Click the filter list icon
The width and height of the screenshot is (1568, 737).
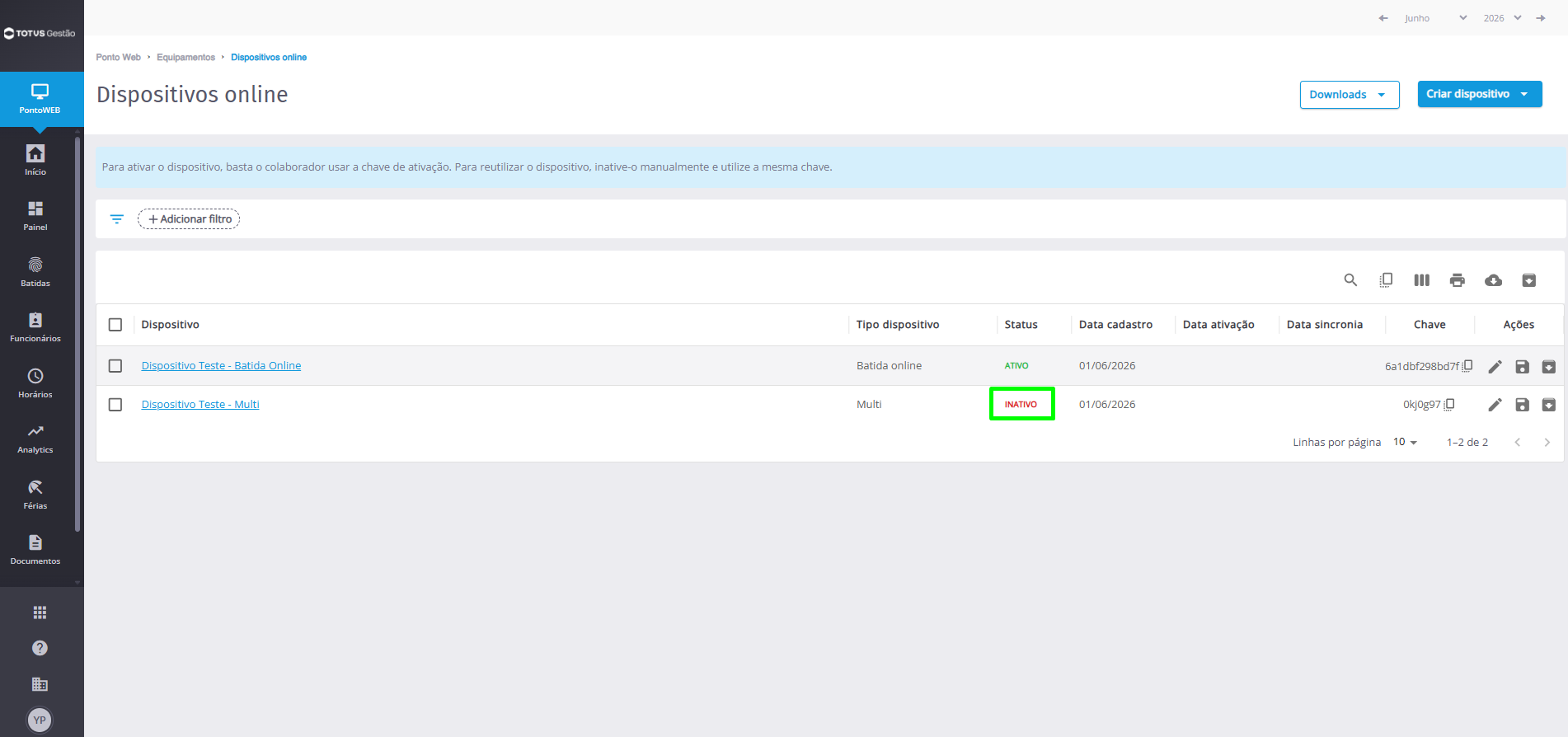117,219
